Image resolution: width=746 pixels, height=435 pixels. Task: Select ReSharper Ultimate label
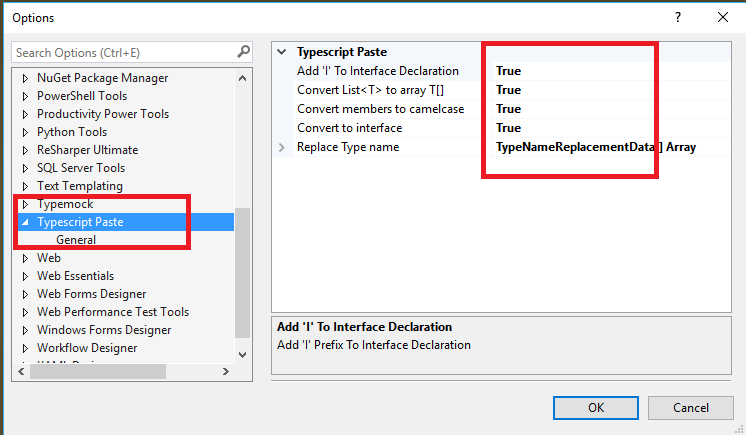click(88, 150)
